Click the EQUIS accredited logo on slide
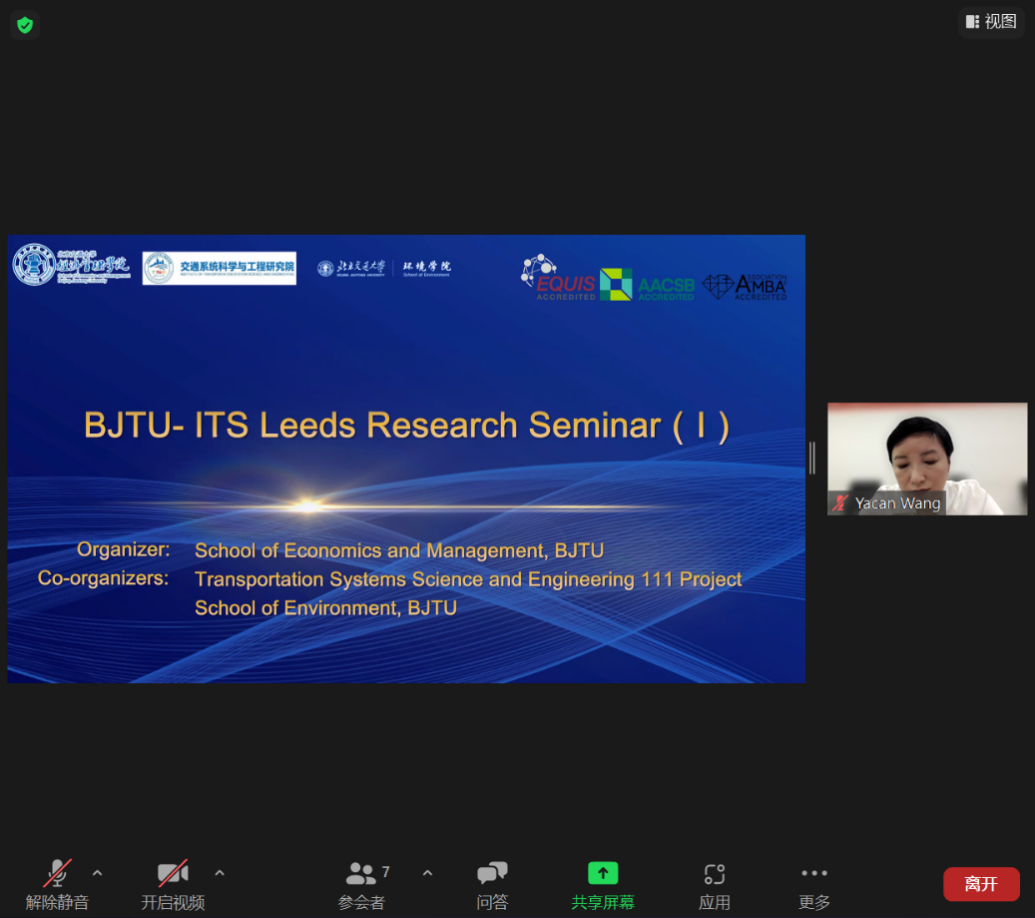 558,278
